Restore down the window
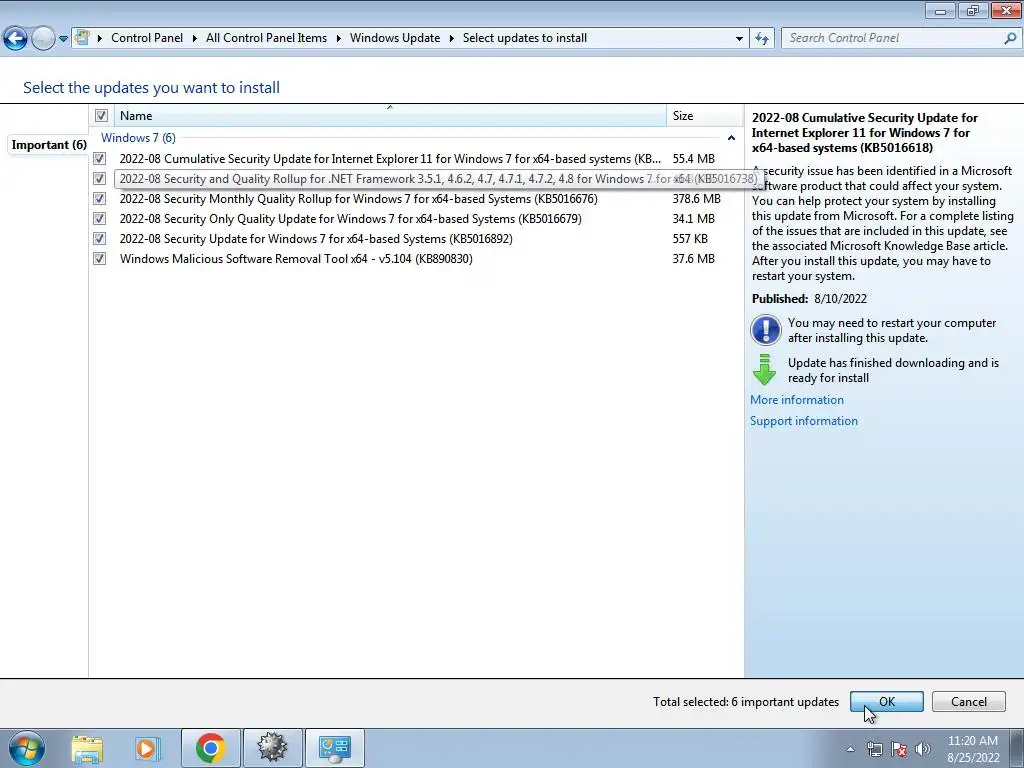This screenshot has width=1024, height=768. pyautogui.click(x=972, y=10)
